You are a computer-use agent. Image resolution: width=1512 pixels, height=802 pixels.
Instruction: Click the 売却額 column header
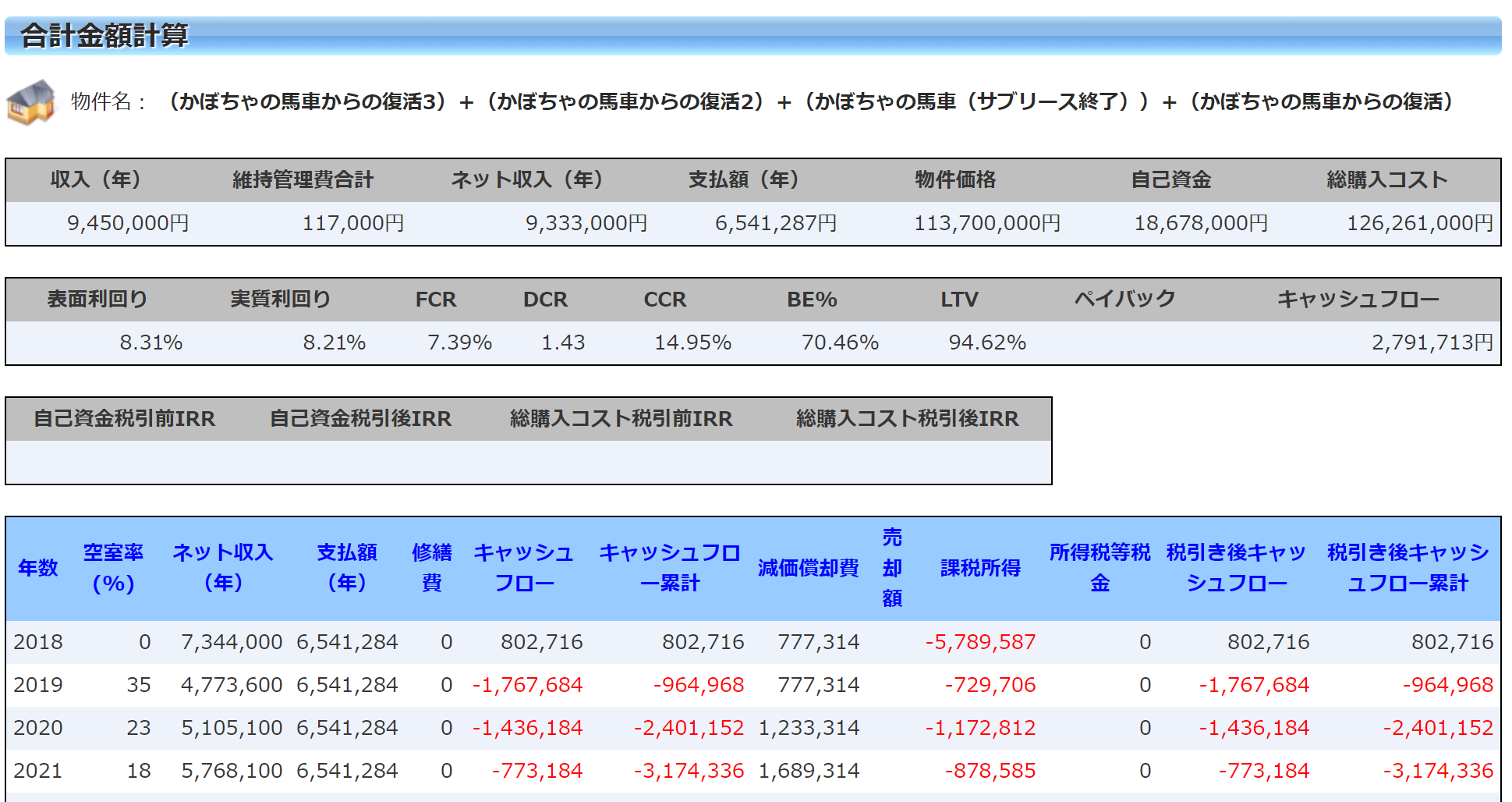coord(891,568)
